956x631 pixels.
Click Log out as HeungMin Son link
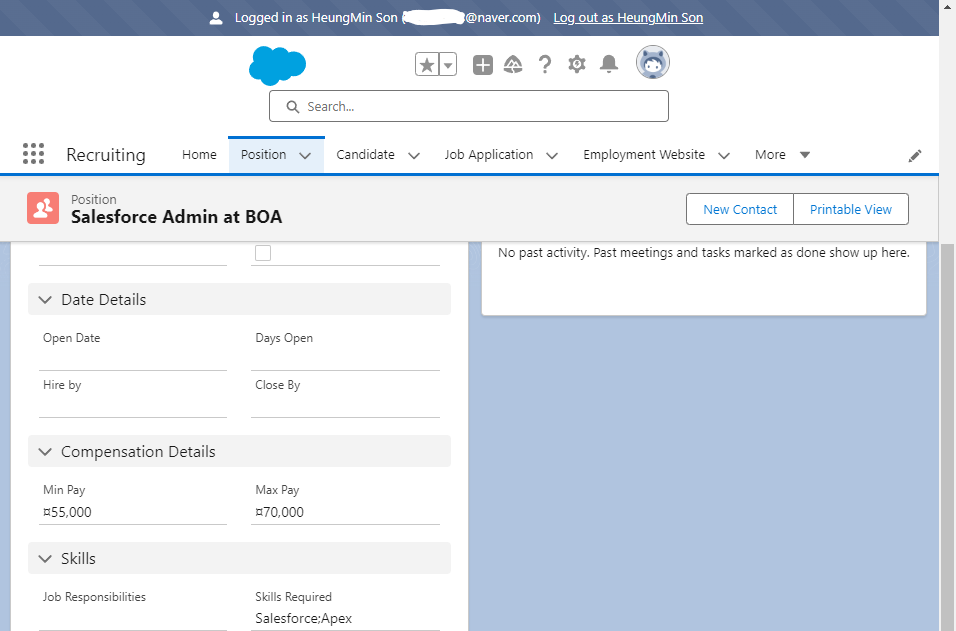click(628, 18)
